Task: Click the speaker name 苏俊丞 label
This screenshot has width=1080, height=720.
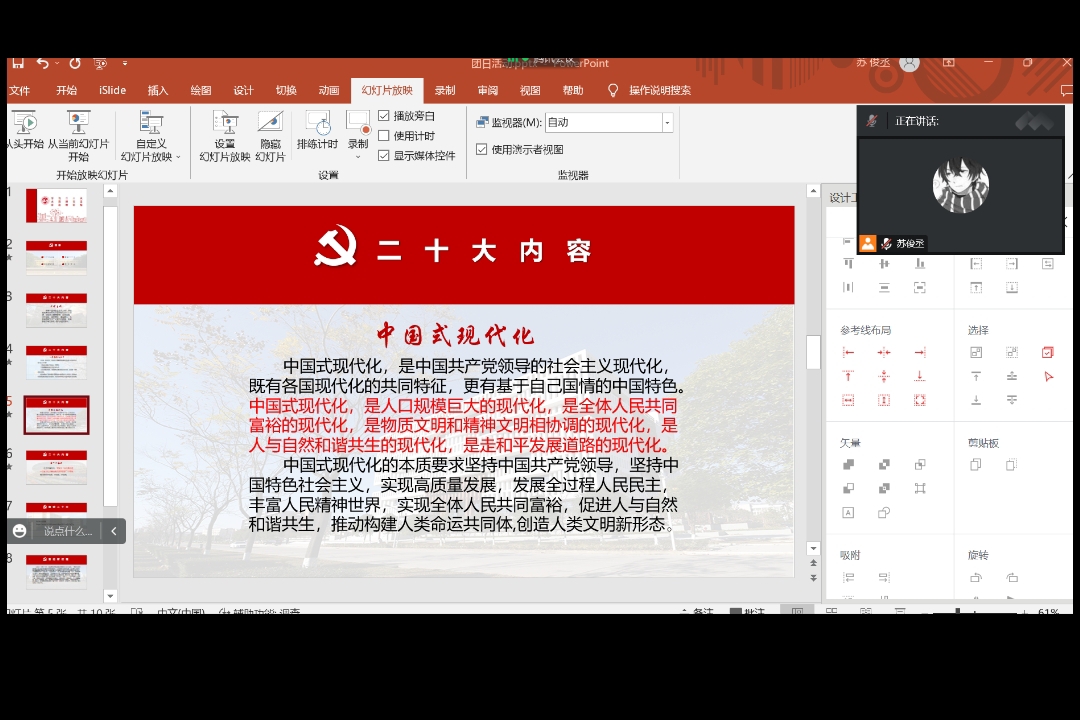Action: click(x=910, y=243)
